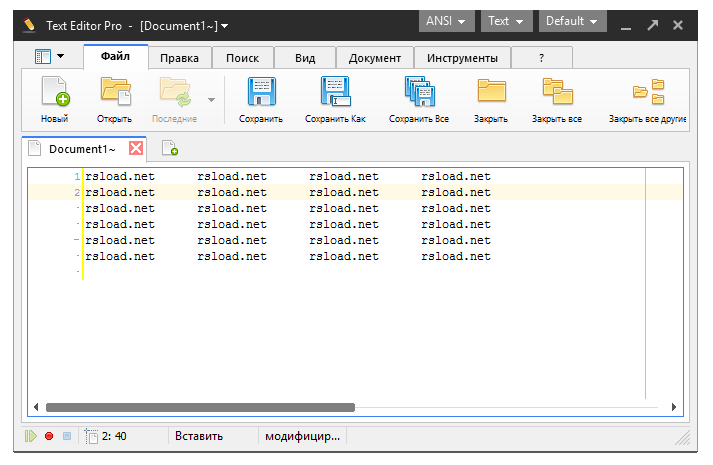Screen dimensions: 713x465
Task: Start macro recording with red button
Action: [49, 436]
